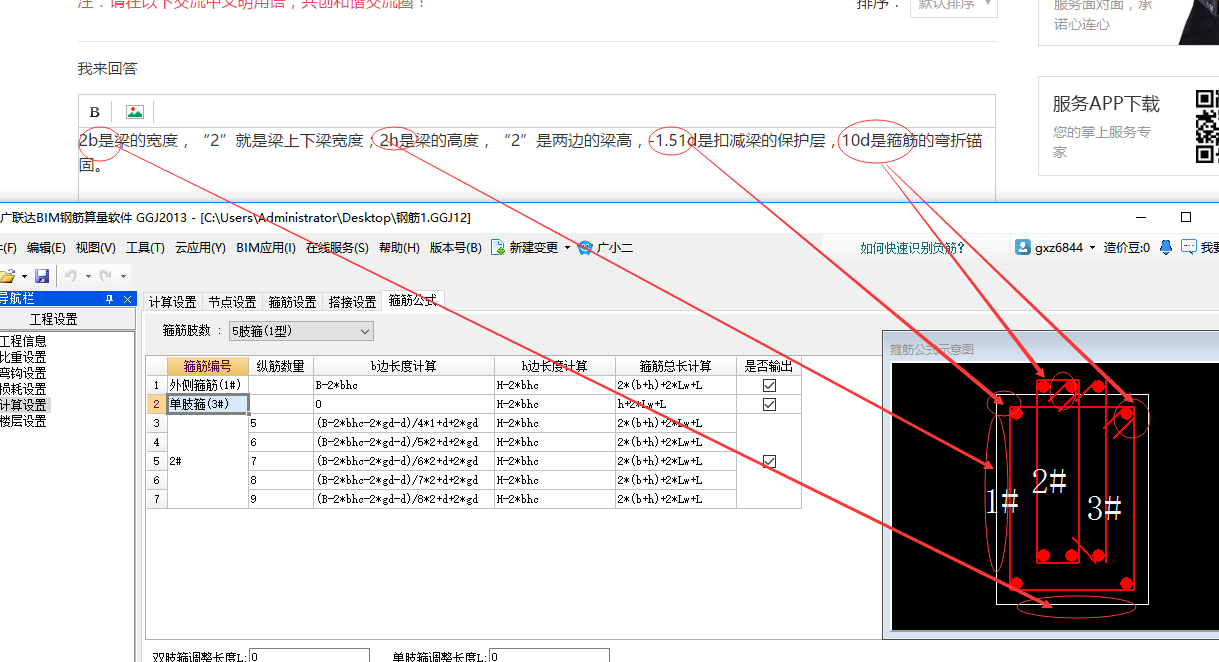Click the h+2*Lw+L formula cell

click(x=676, y=404)
